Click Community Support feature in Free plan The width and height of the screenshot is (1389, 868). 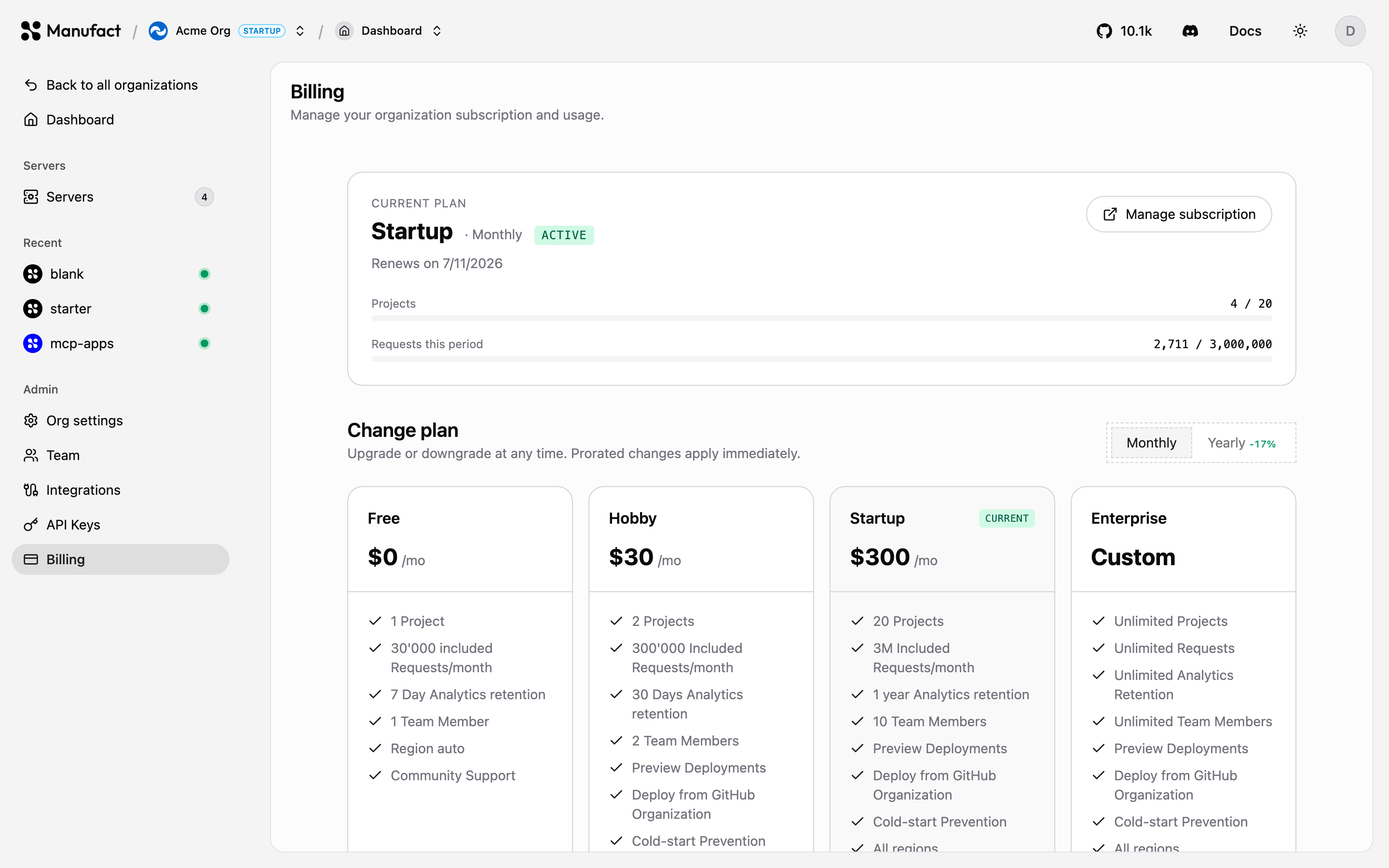[453, 775]
